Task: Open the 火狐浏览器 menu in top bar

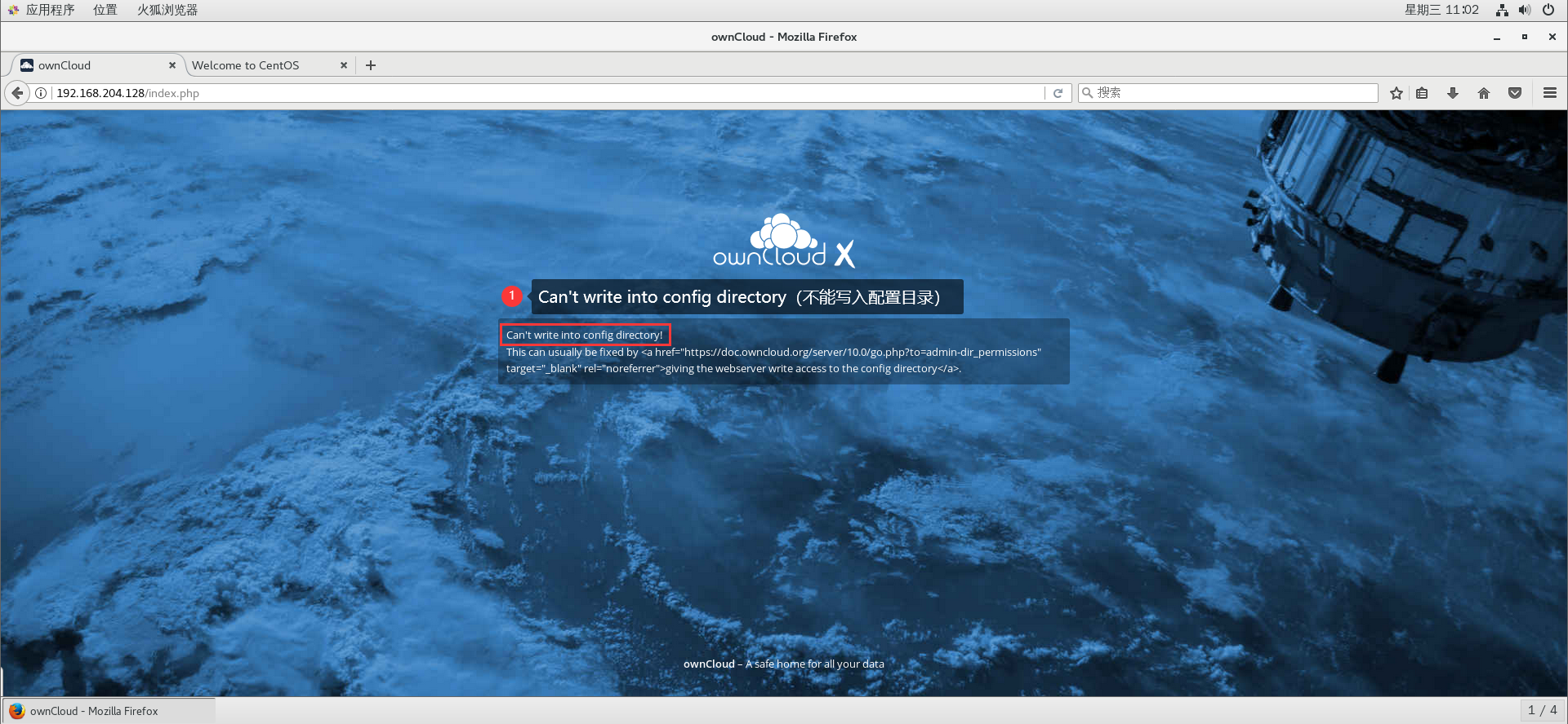Action: pyautogui.click(x=167, y=10)
